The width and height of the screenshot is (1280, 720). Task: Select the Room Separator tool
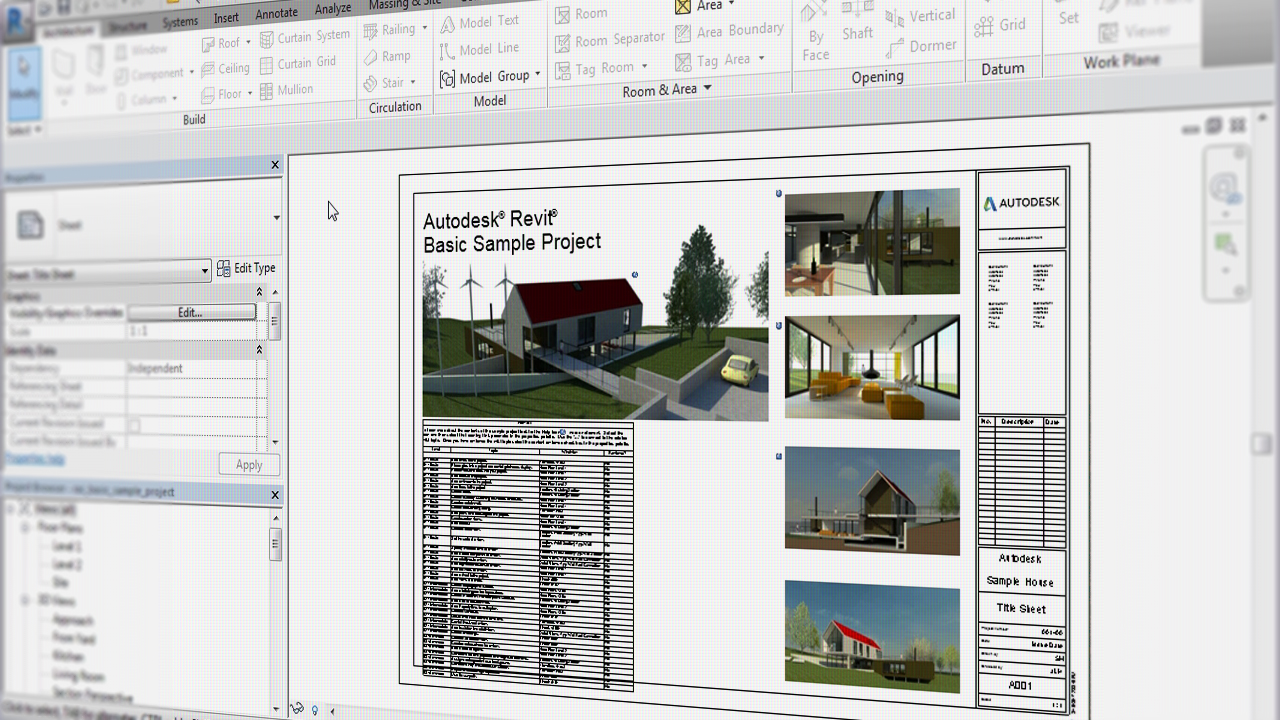(x=609, y=40)
